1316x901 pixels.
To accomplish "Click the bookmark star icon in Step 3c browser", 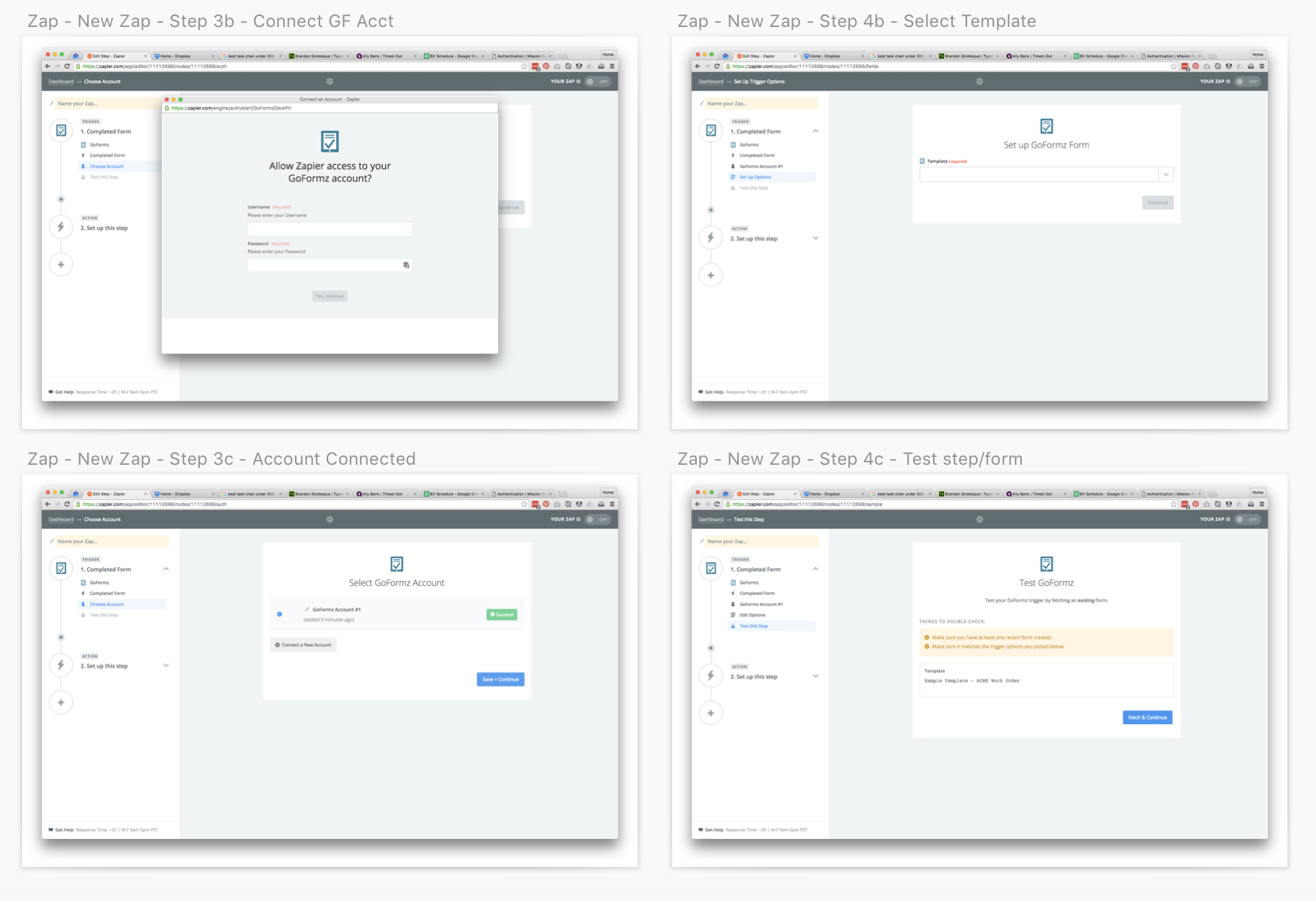I will [x=524, y=504].
